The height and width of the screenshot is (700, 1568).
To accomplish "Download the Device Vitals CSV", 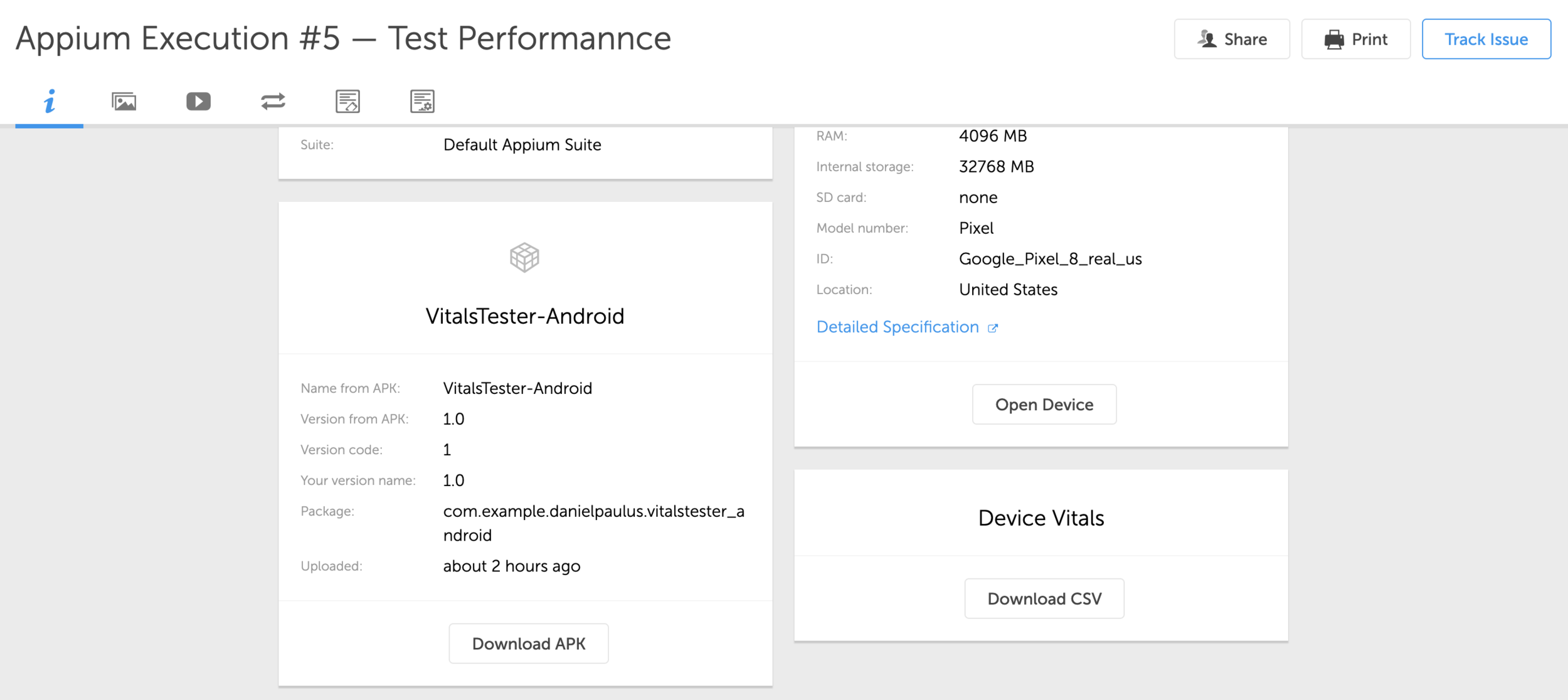I will (x=1044, y=598).
